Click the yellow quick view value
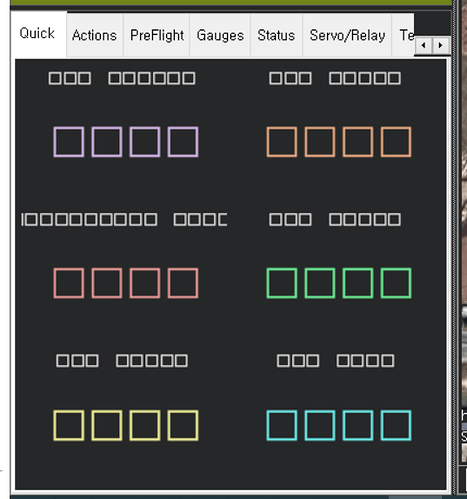 pyautogui.click(x=126, y=425)
